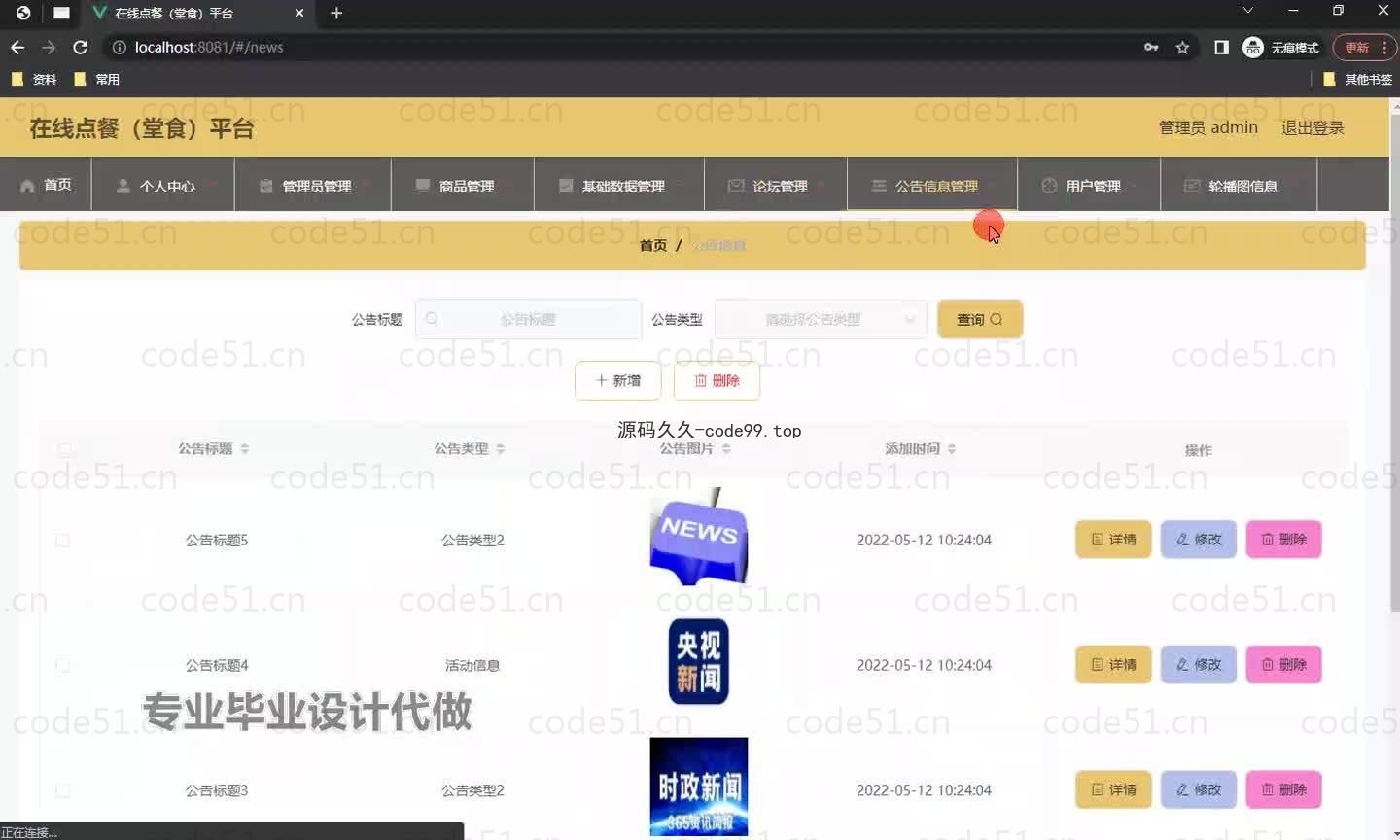Open the NEWS image thumbnail of 公告标题5

click(698, 537)
